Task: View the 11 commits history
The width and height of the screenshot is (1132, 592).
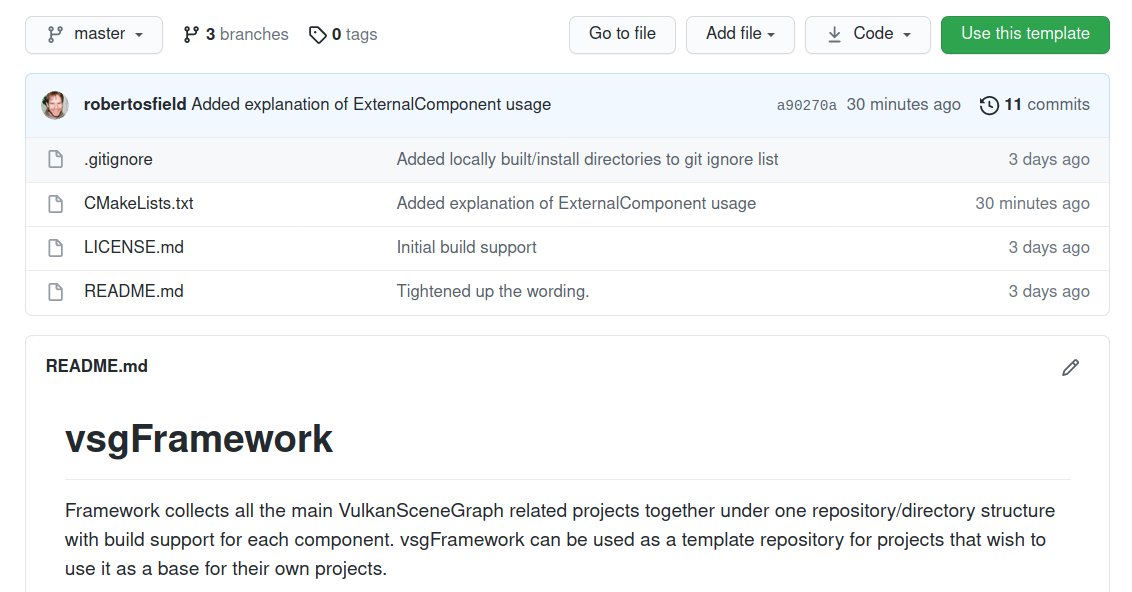Action: (x=1035, y=104)
